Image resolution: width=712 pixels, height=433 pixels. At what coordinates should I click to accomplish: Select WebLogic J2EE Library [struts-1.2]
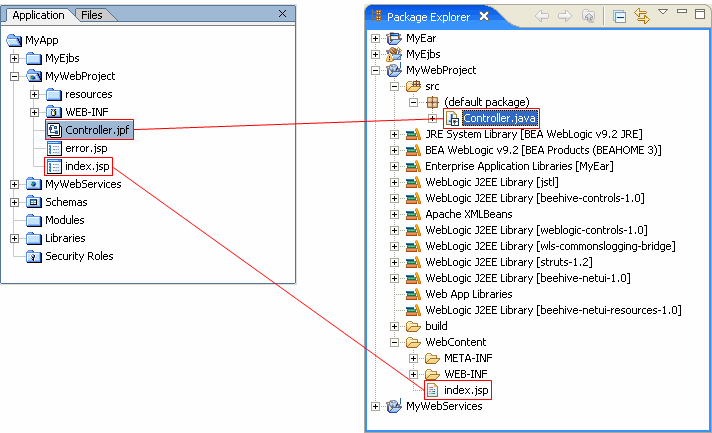[509, 262]
